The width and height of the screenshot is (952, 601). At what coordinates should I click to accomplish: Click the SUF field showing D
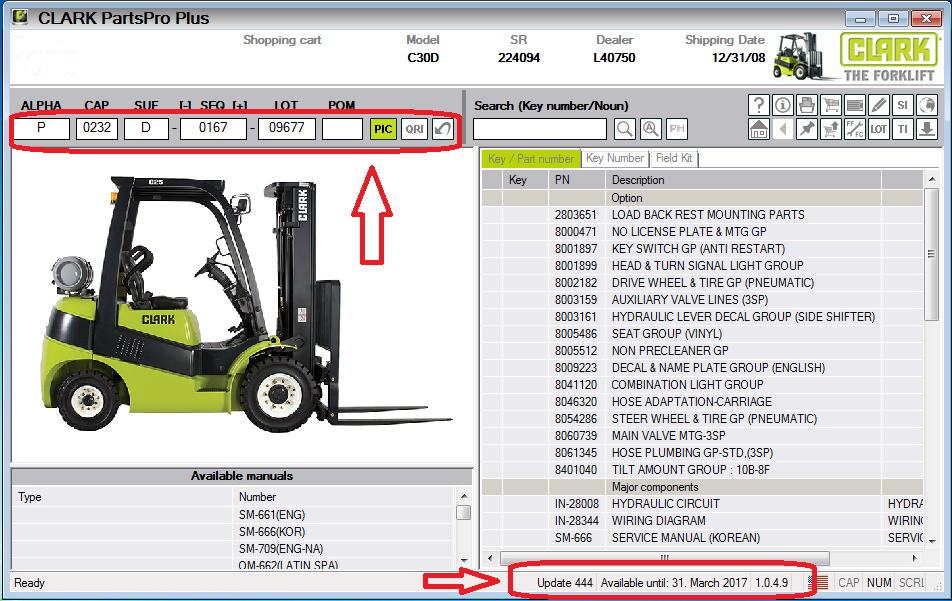coord(146,128)
